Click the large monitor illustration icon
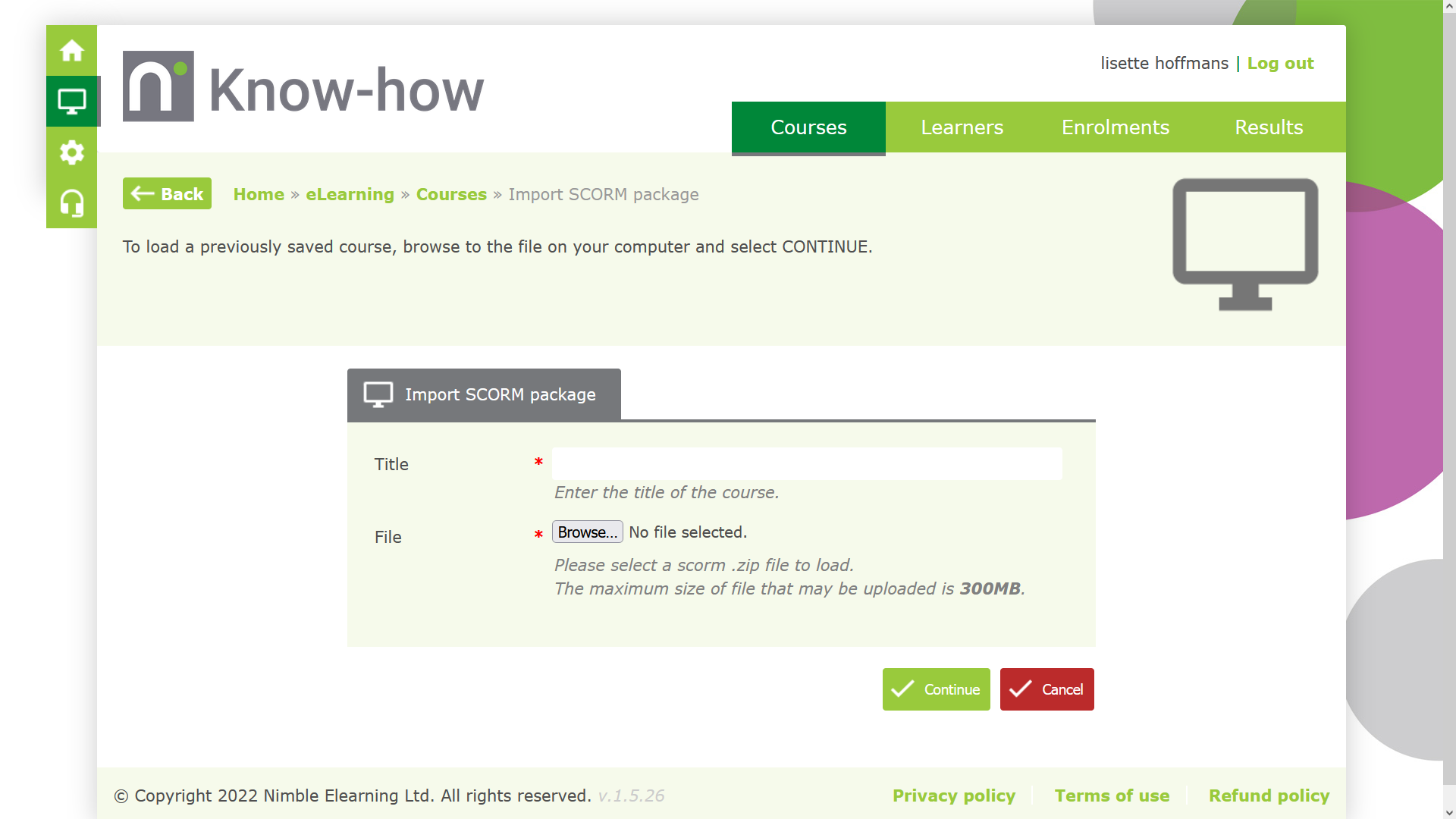Screen dimensions: 1456x819 click(1245, 244)
